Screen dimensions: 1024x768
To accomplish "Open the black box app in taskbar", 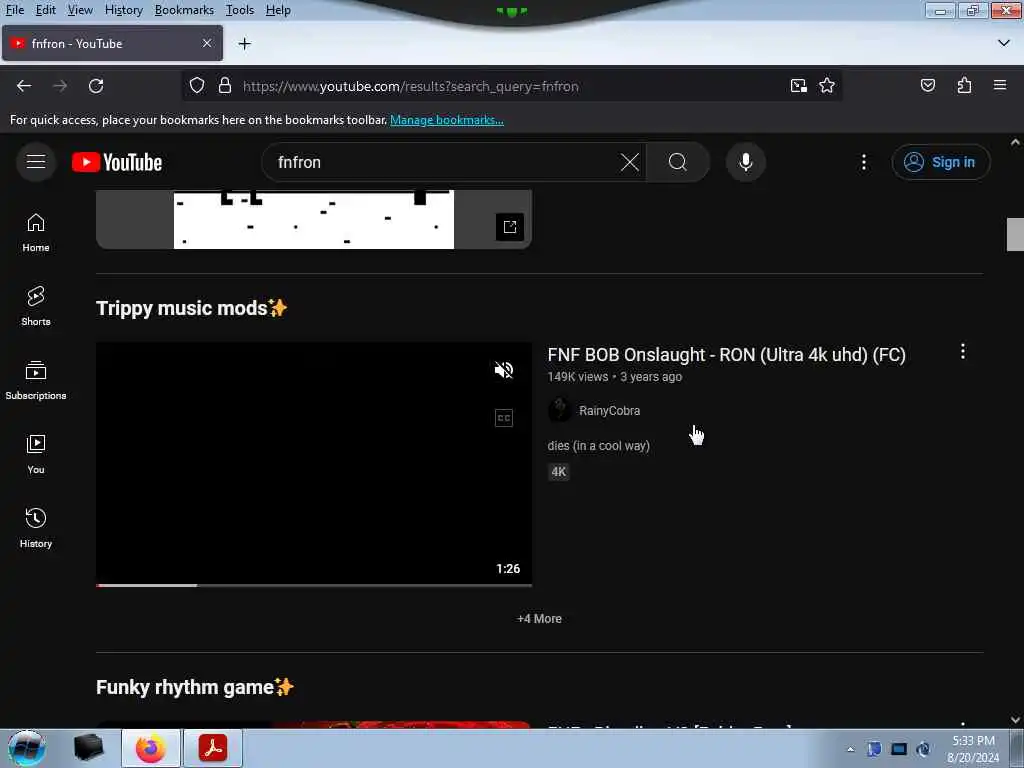I will coord(88,748).
